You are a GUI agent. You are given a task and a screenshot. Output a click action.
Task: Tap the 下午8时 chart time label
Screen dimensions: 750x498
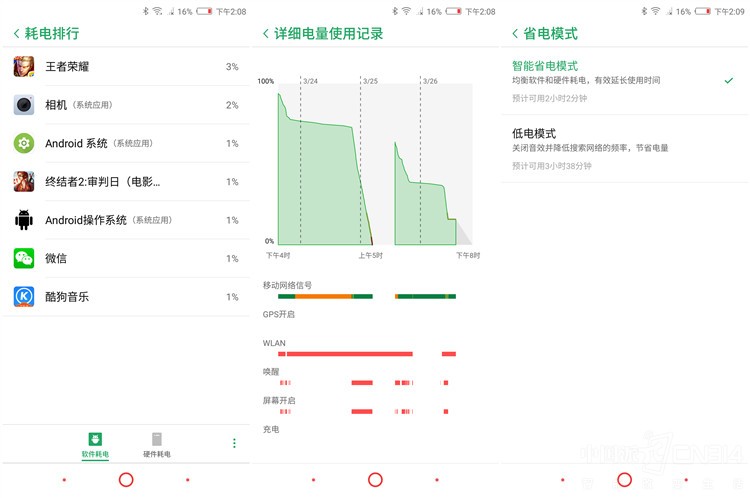[x=468, y=255]
